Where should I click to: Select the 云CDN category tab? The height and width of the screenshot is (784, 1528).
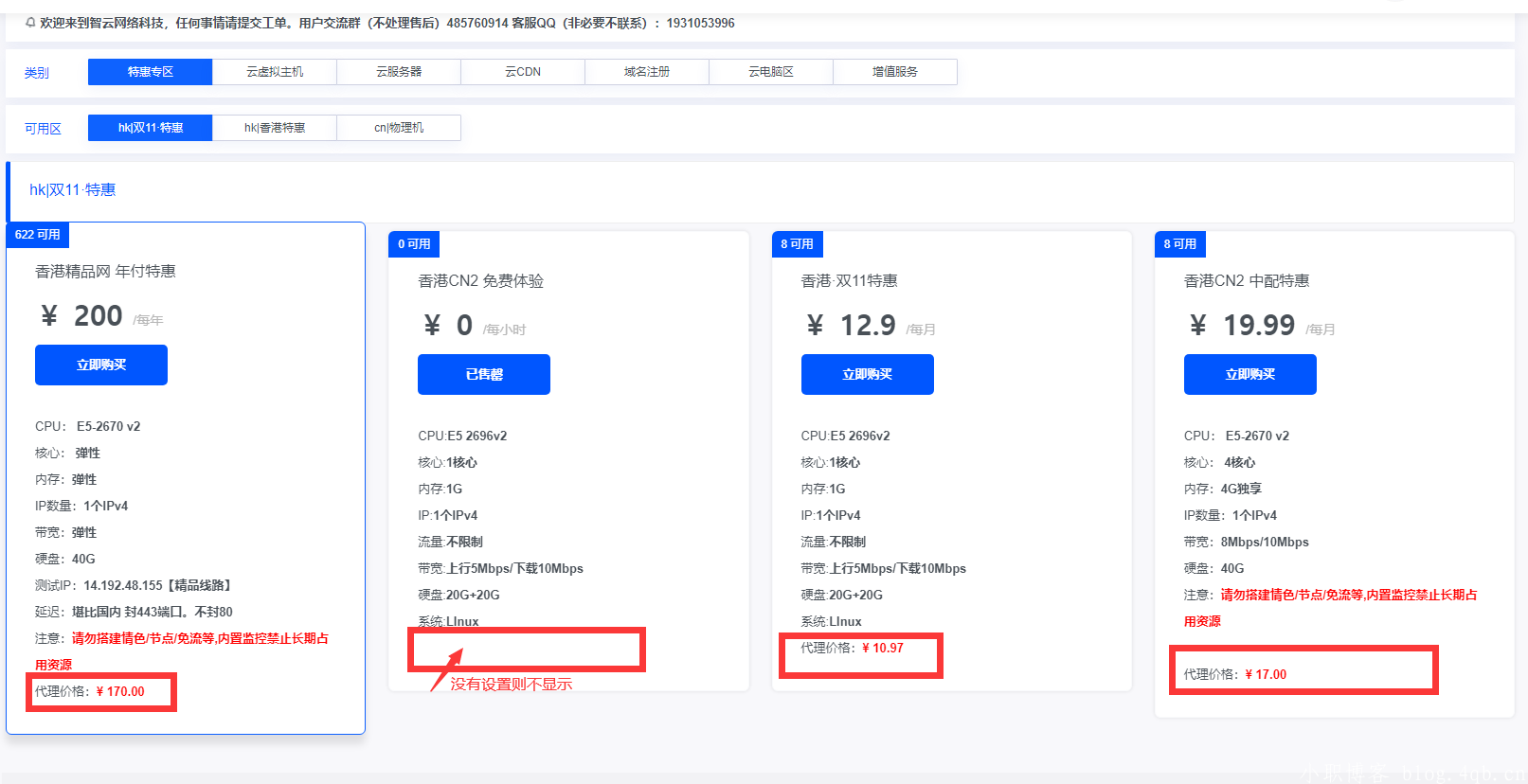(x=523, y=72)
